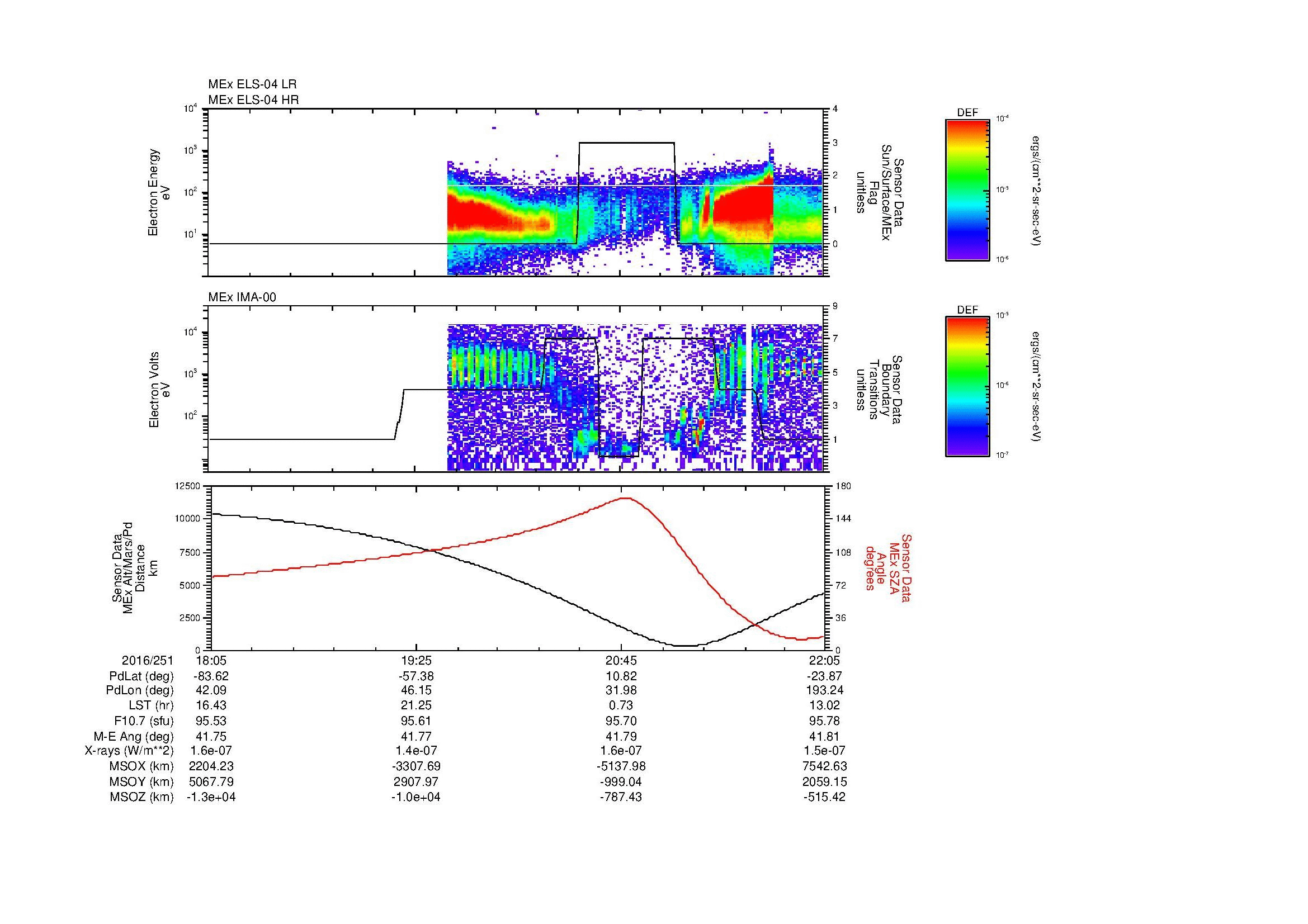Click the 'MEx ELS-04 HR' plot title
This screenshot has width=1308, height=924.
tap(253, 99)
